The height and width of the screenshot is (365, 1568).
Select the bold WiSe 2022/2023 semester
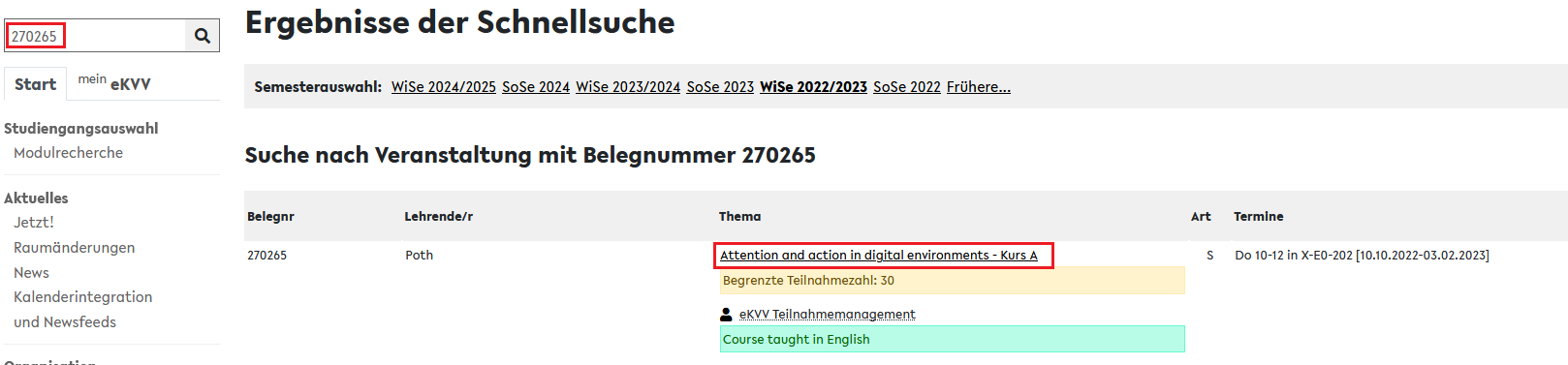(x=813, y=87)
